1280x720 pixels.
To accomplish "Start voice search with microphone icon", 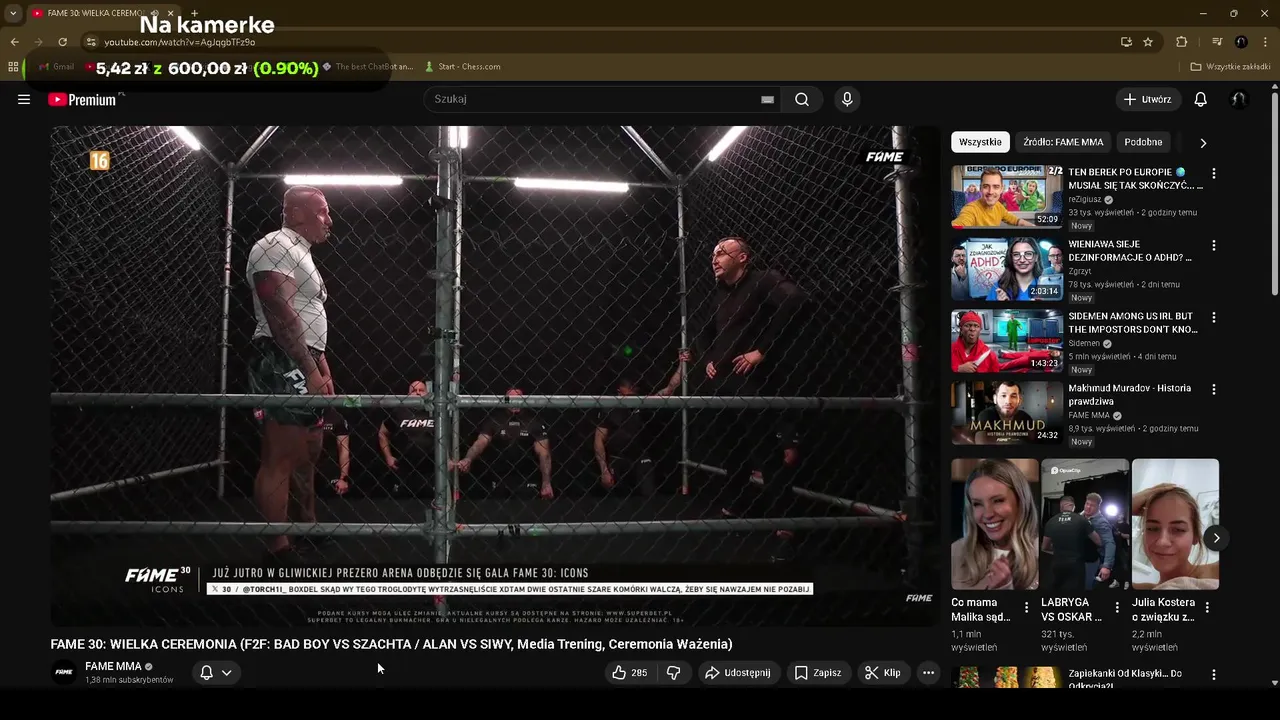I will [x=847, y=99].
